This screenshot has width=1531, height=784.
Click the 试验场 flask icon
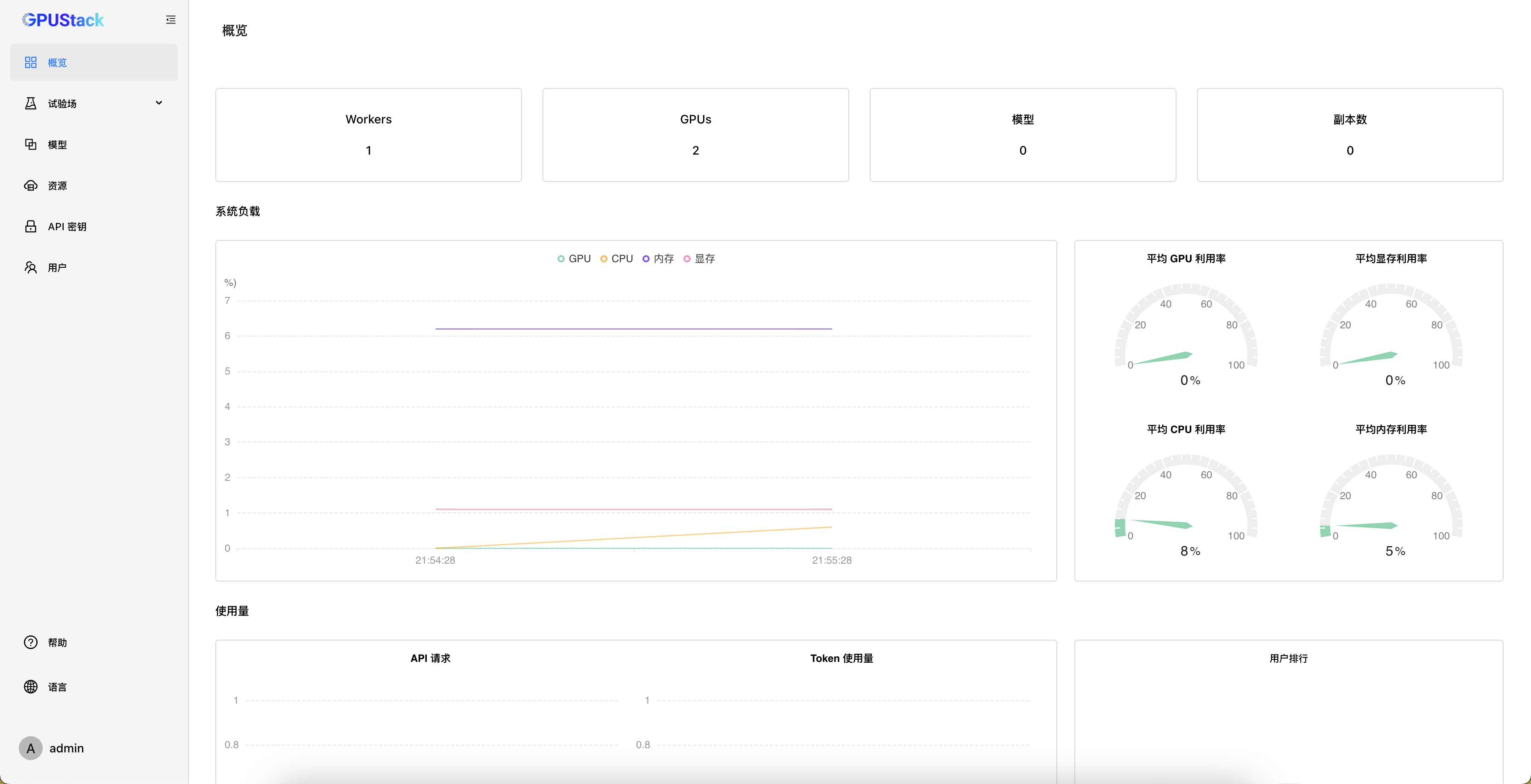(30, 103)
